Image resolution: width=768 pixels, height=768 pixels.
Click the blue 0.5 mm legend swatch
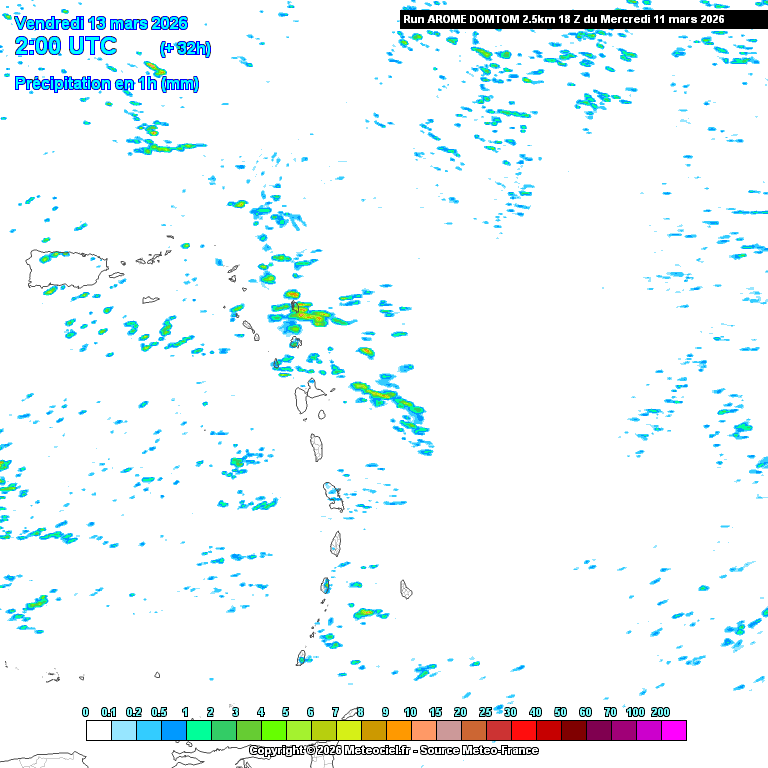click(x=173, y=731)
